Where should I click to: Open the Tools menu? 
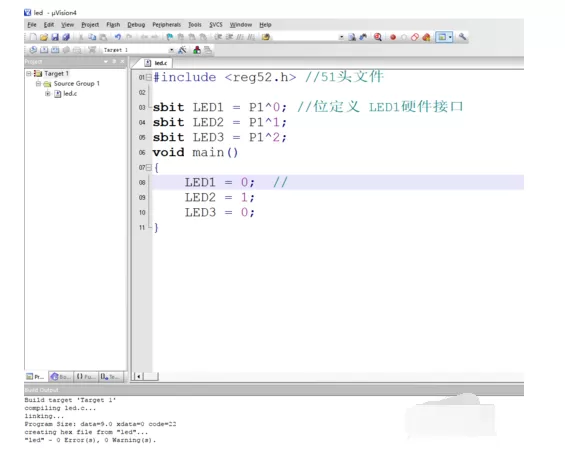tap(195, 24)
